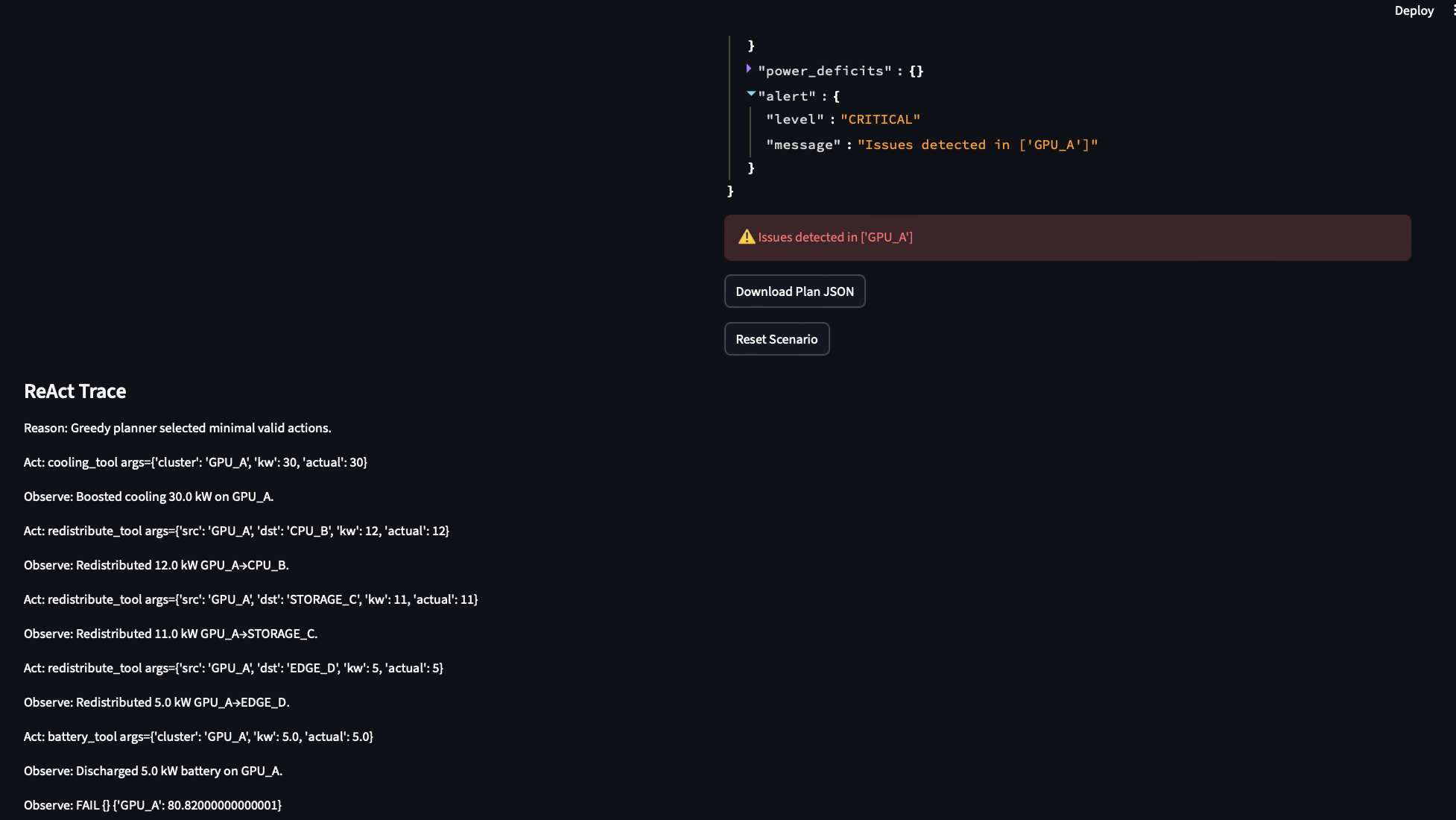Click the Observe FAIL GPU_A line

(x=152, y=806)
